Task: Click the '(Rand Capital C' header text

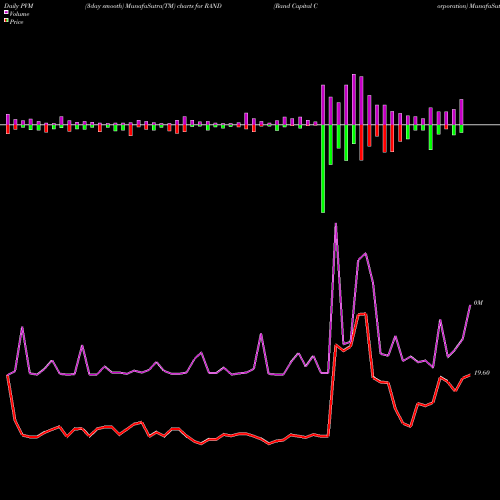Action: click(x=295, y=6)
